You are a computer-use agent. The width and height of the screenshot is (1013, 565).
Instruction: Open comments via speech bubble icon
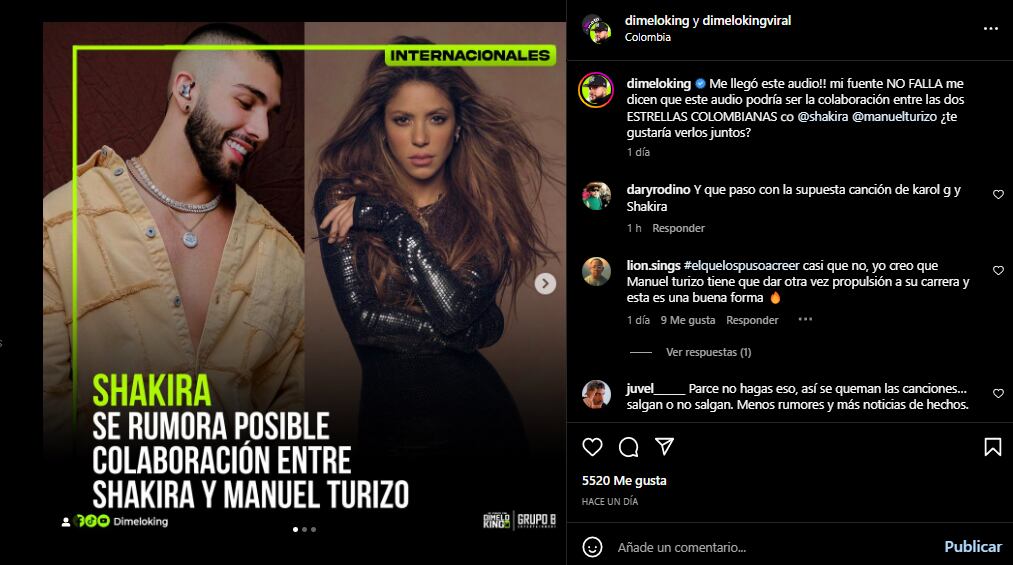click(628, 447)
